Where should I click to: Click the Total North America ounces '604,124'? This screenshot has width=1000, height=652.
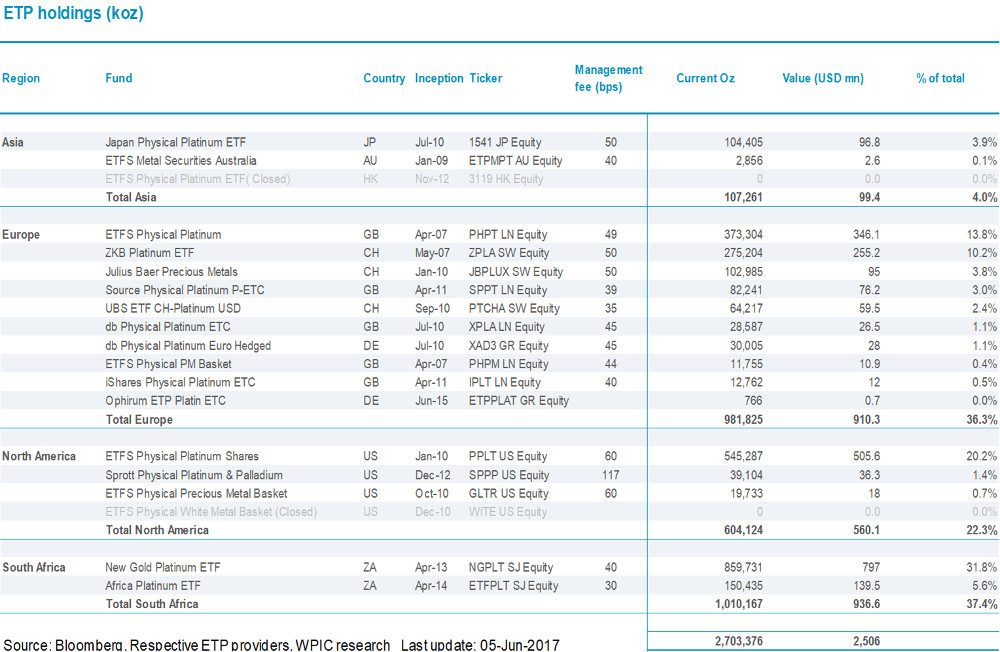coord(743,530)
